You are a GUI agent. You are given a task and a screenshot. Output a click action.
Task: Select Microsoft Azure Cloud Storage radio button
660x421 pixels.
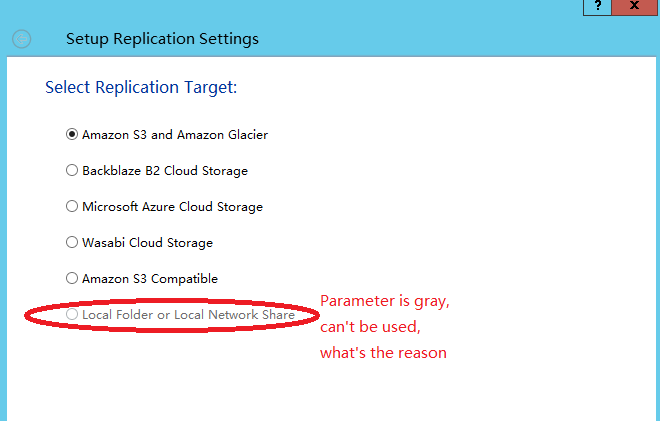click(x=72, y=206)
